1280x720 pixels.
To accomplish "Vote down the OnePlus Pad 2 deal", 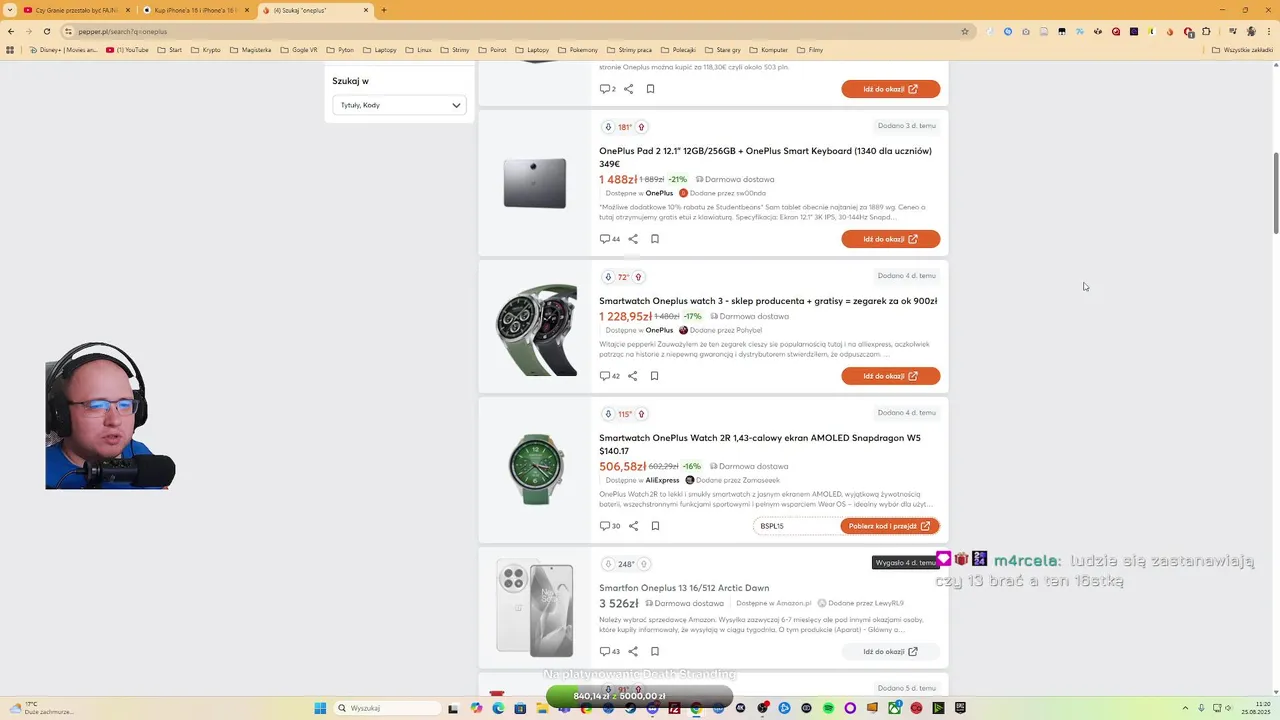I will click(x=608, y=127).
